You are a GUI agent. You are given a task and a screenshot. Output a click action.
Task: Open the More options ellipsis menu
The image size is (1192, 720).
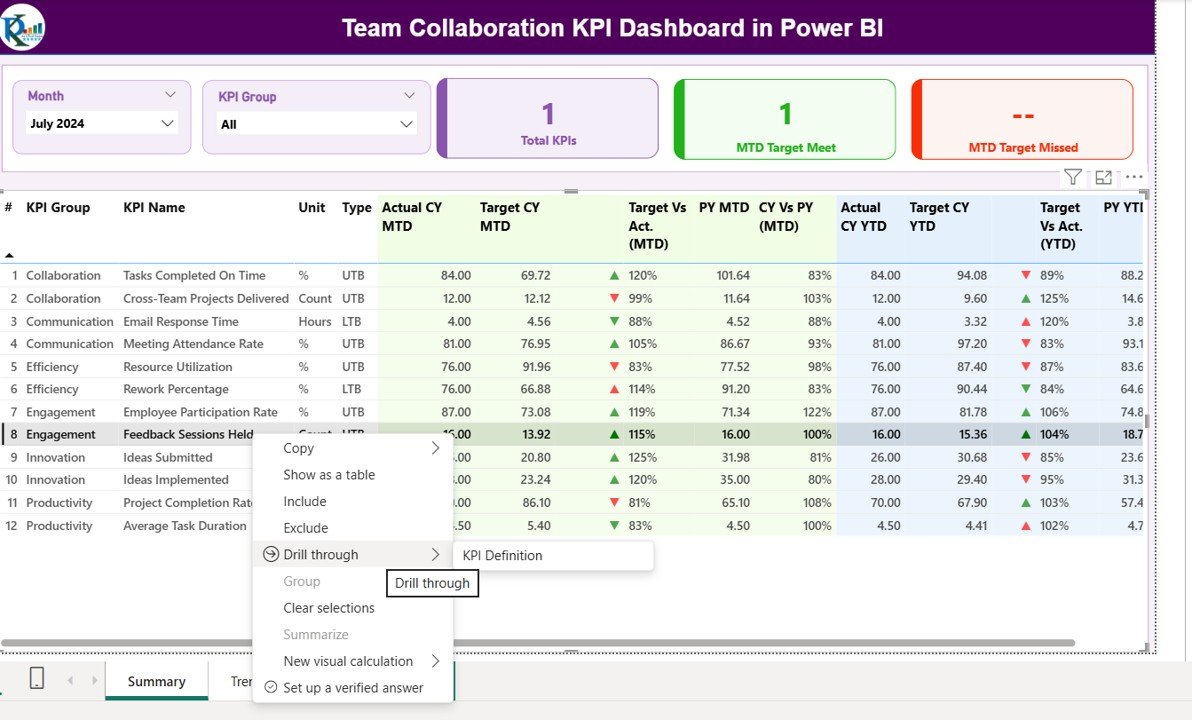tap(1134, 177)
